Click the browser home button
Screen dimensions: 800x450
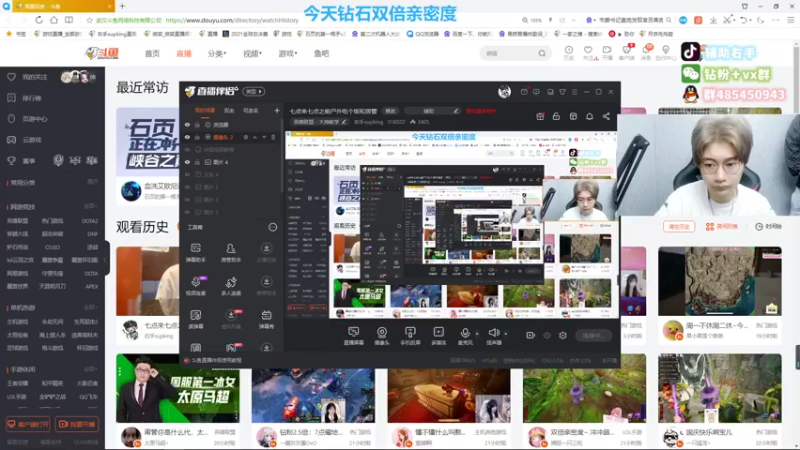(54, 20)
